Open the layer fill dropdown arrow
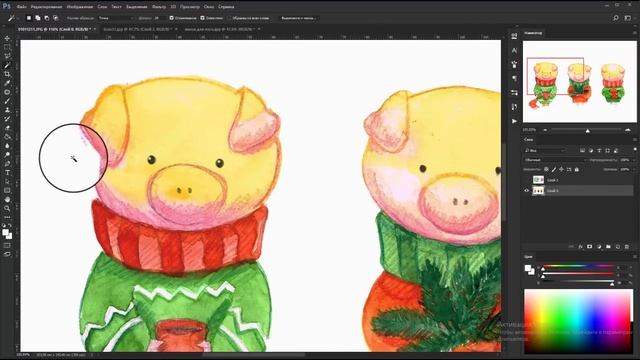This screenshot has width=640, height=360. click(633, 169)
